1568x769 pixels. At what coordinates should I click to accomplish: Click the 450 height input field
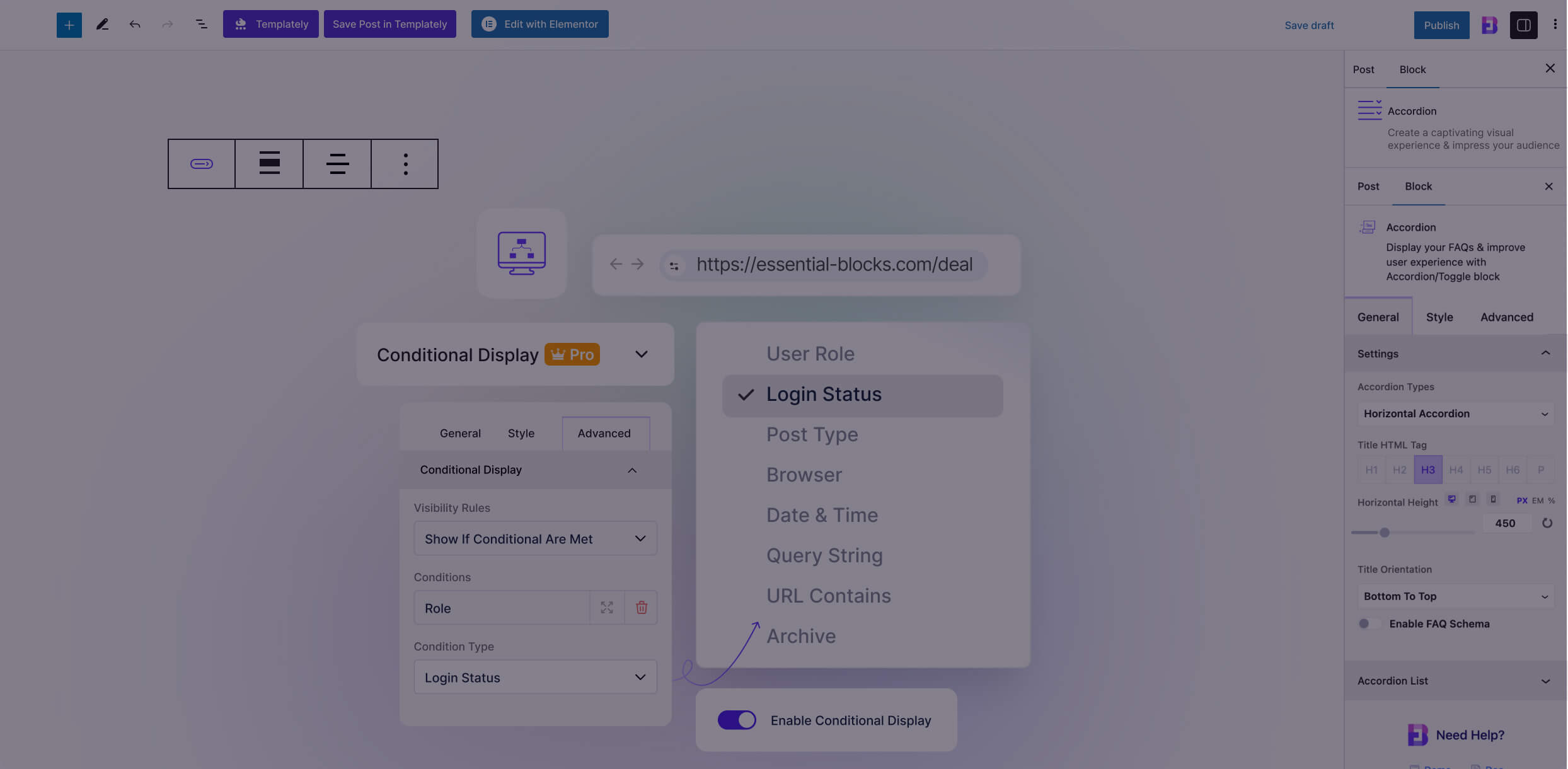pyautogui.click(x=1506, y=523)
